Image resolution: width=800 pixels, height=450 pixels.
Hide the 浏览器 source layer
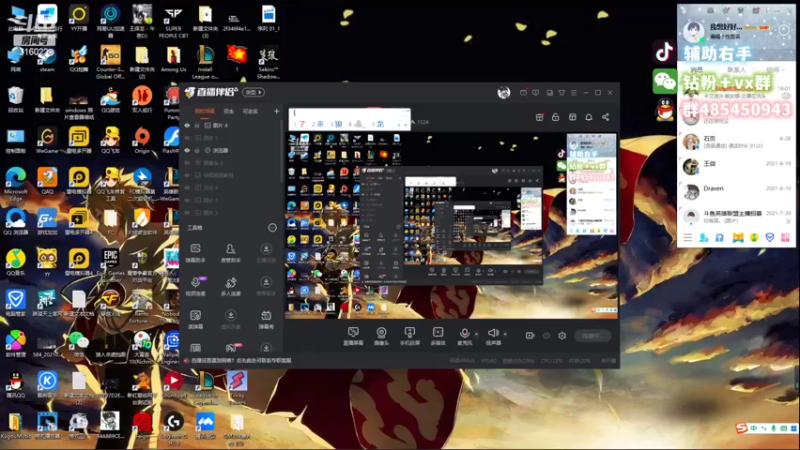tap(187, 151)
